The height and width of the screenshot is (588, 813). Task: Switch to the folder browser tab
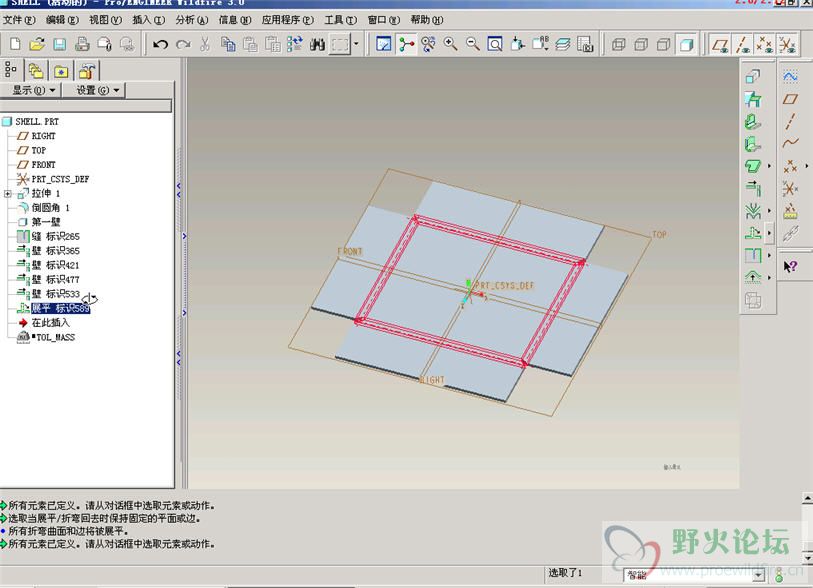(x=36, y=71)
